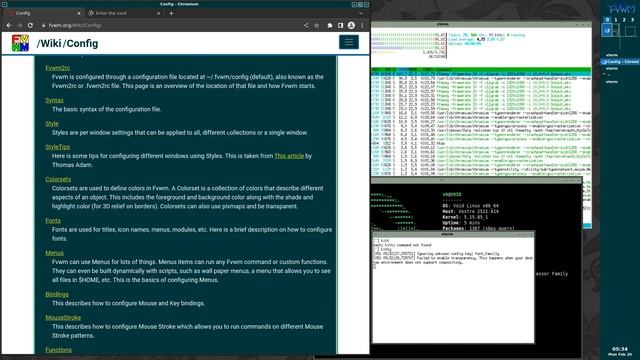640x360 pixels.
Task: Go back in Chromium browser
Action: (x=9, y=25)
